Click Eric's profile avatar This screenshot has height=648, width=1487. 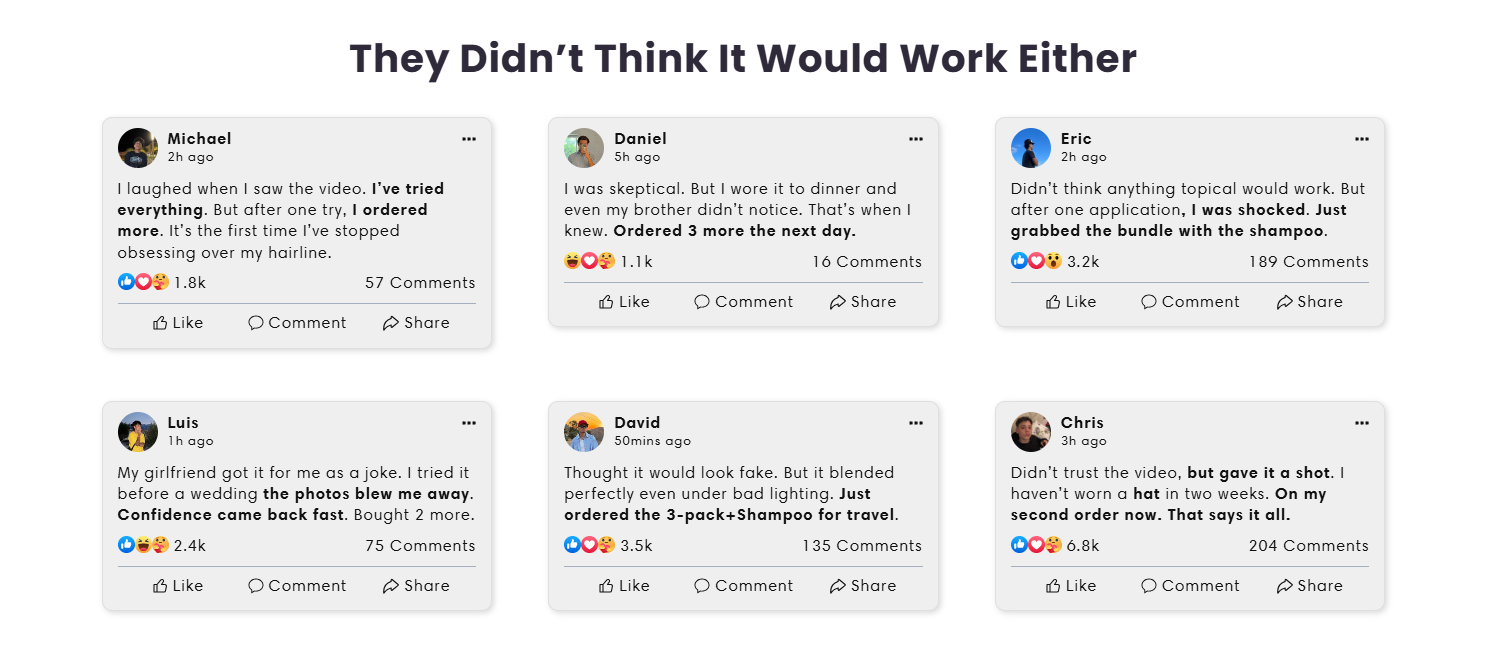1031,148
